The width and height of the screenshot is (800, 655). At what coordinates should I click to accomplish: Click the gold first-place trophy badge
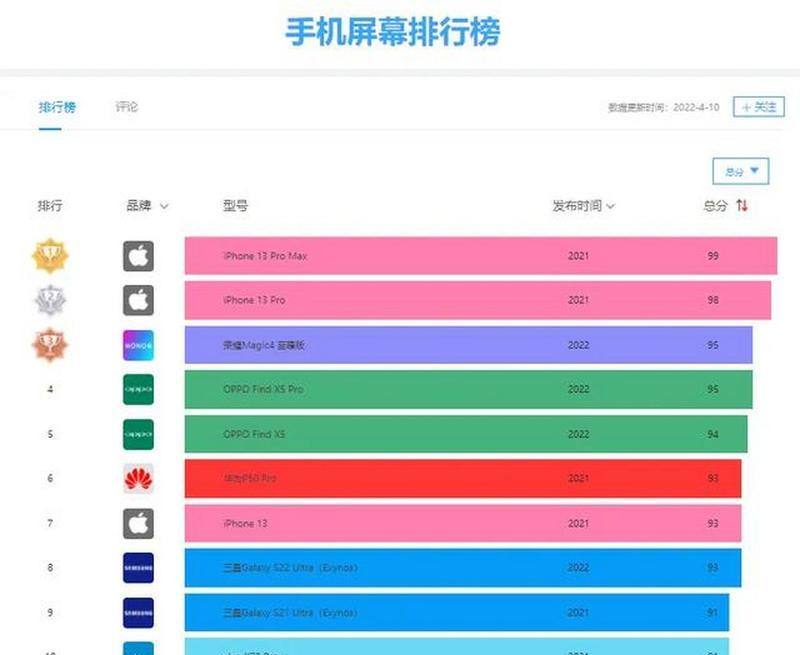pos(50,256)
